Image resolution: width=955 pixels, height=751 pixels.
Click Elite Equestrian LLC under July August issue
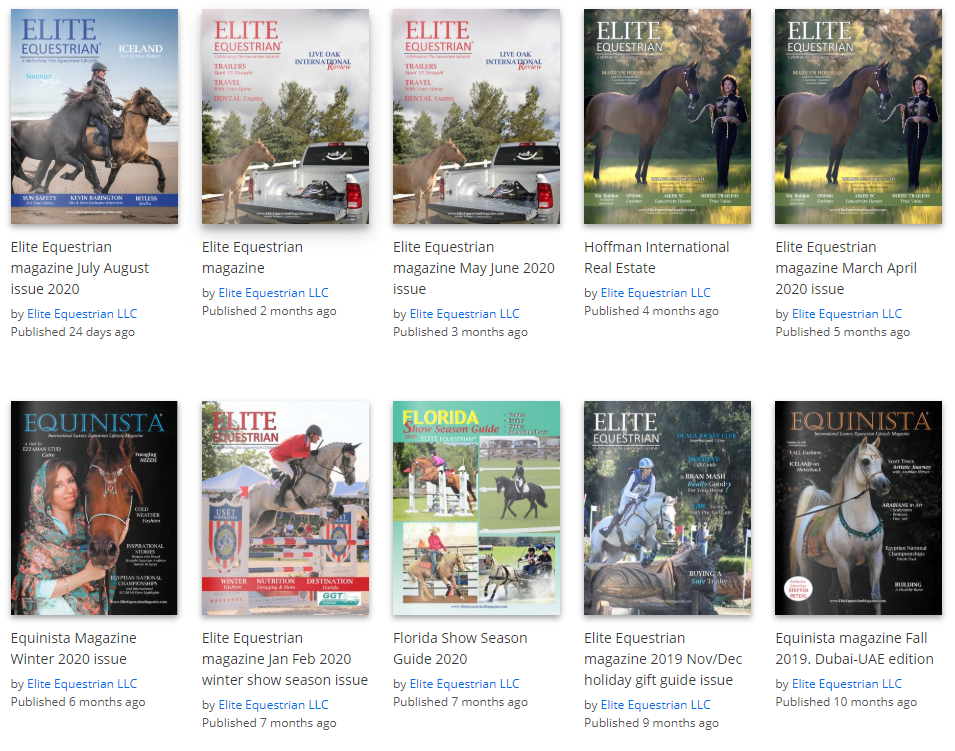82,314
